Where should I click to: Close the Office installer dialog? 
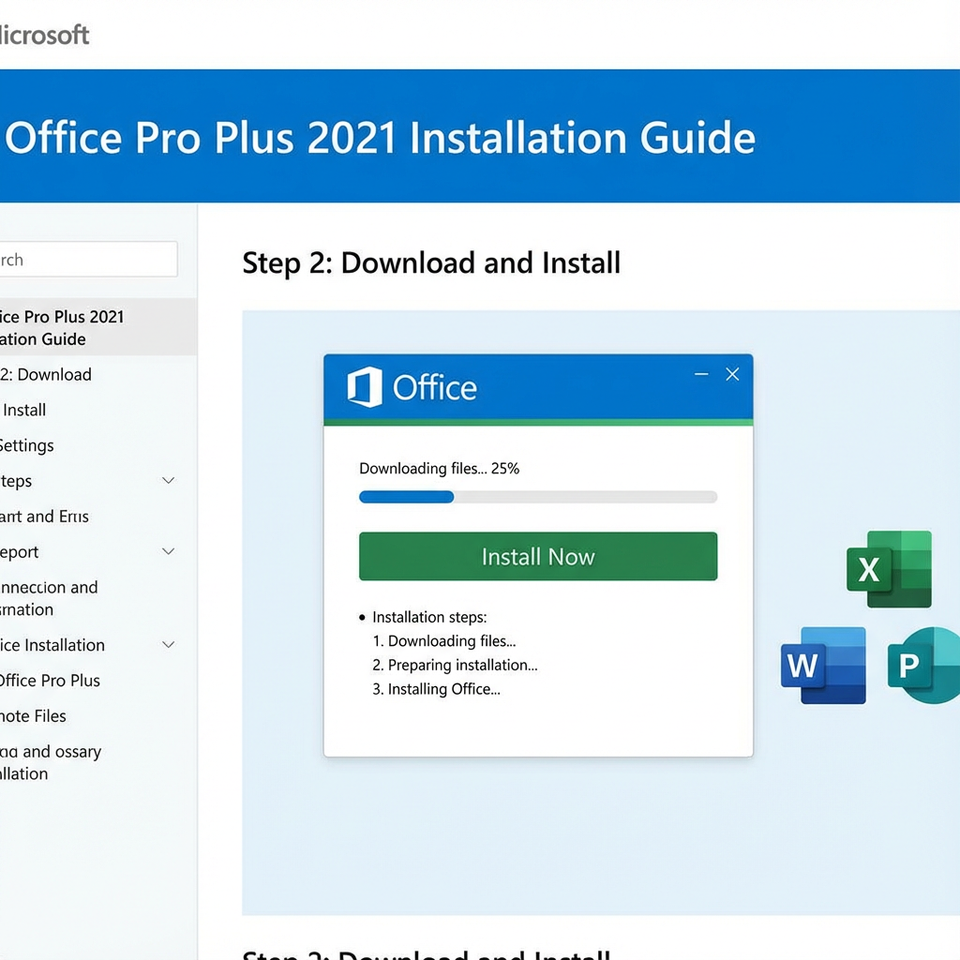[x=732, y=375]
